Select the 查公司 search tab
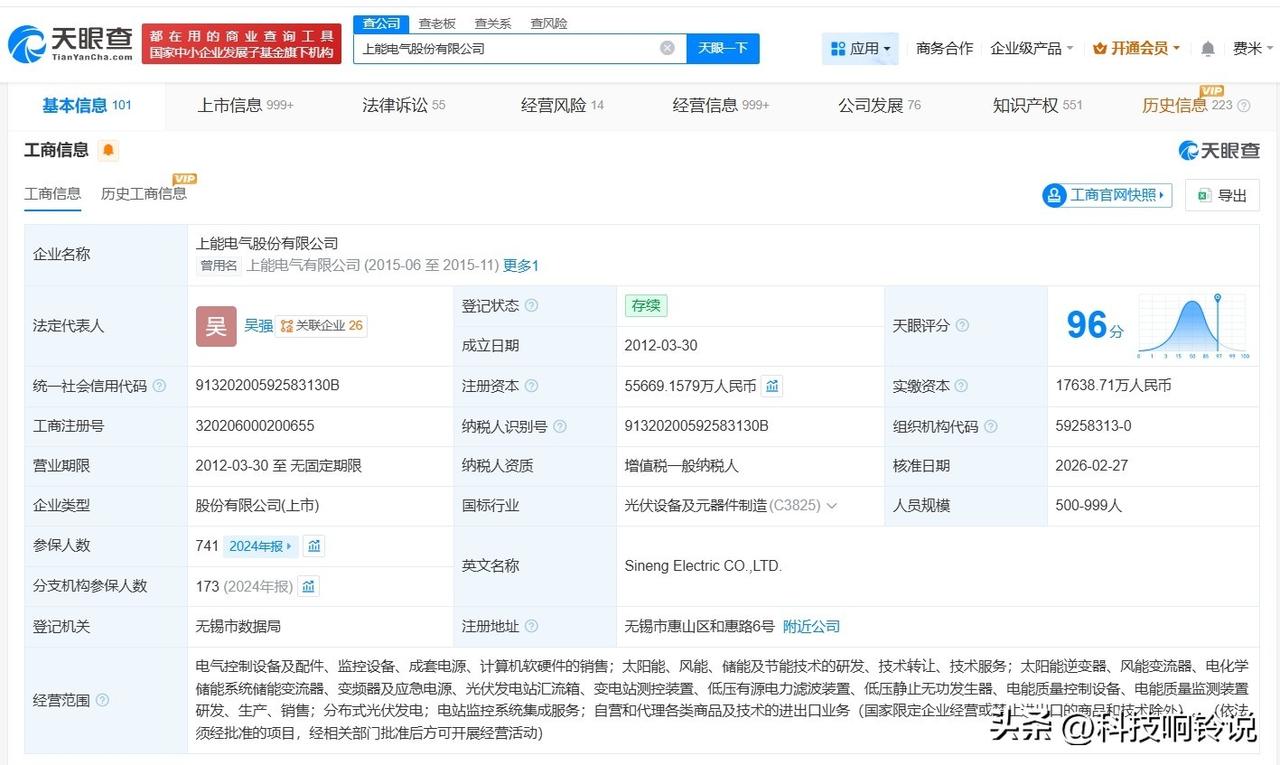 (381, 23)
